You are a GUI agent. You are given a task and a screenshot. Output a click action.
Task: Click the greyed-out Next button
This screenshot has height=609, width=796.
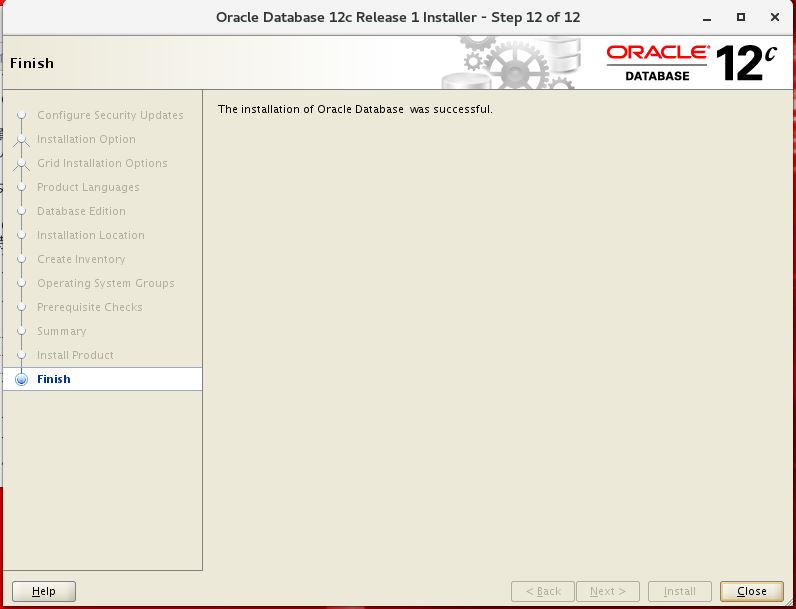pos(608,591)
